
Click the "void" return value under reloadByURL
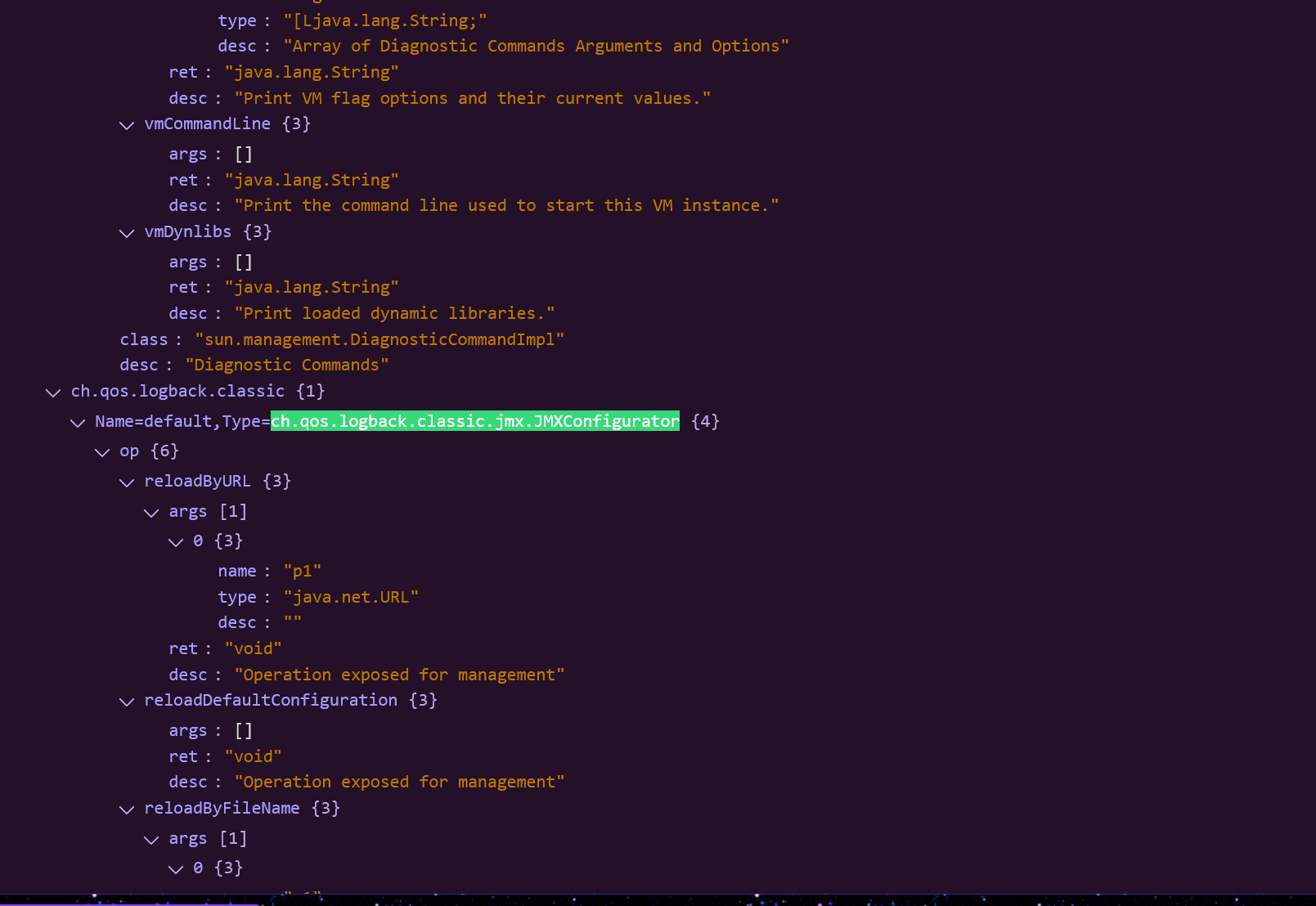[x=254, y=648]
